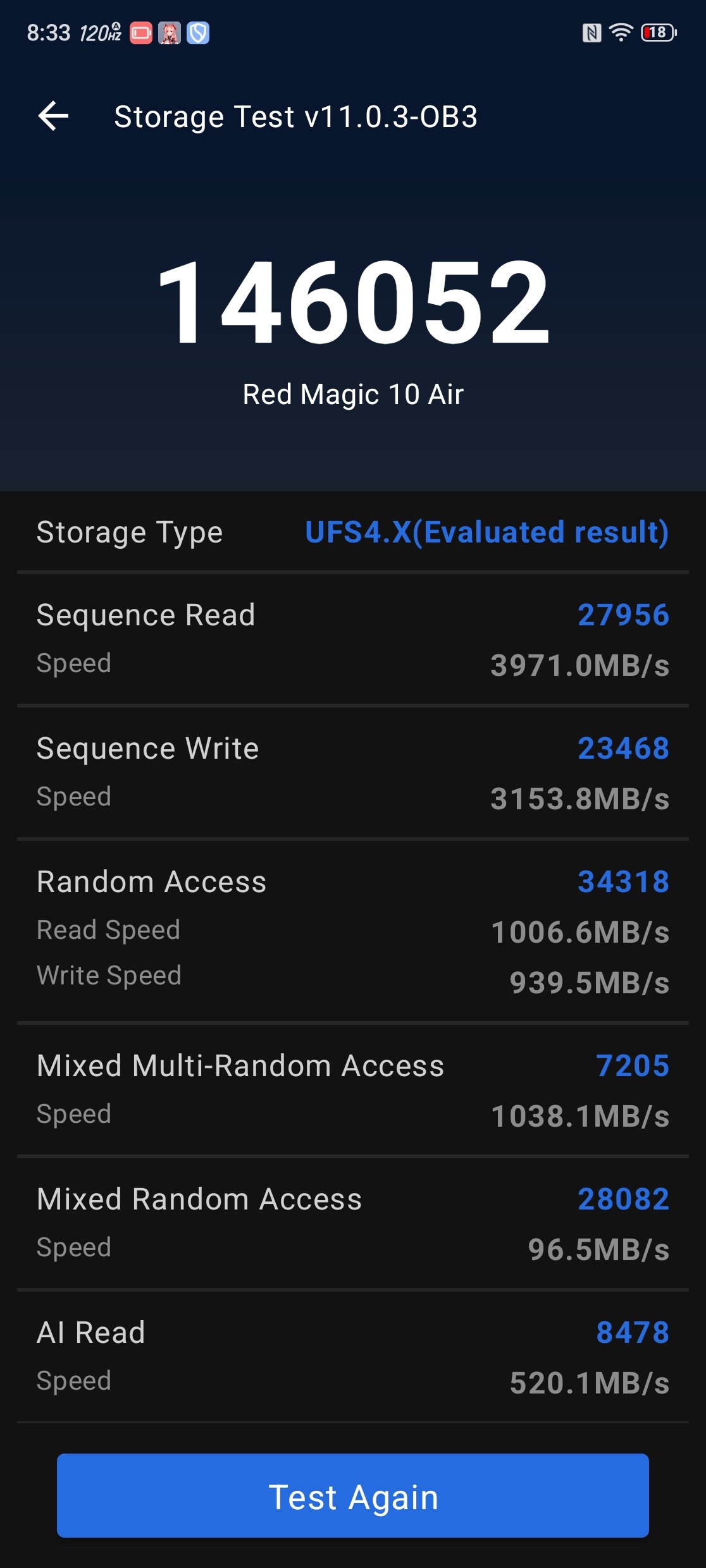Select the Sequence Read row
The height and width of the screenshot is (1568, 706).
[x=353, y=639]
